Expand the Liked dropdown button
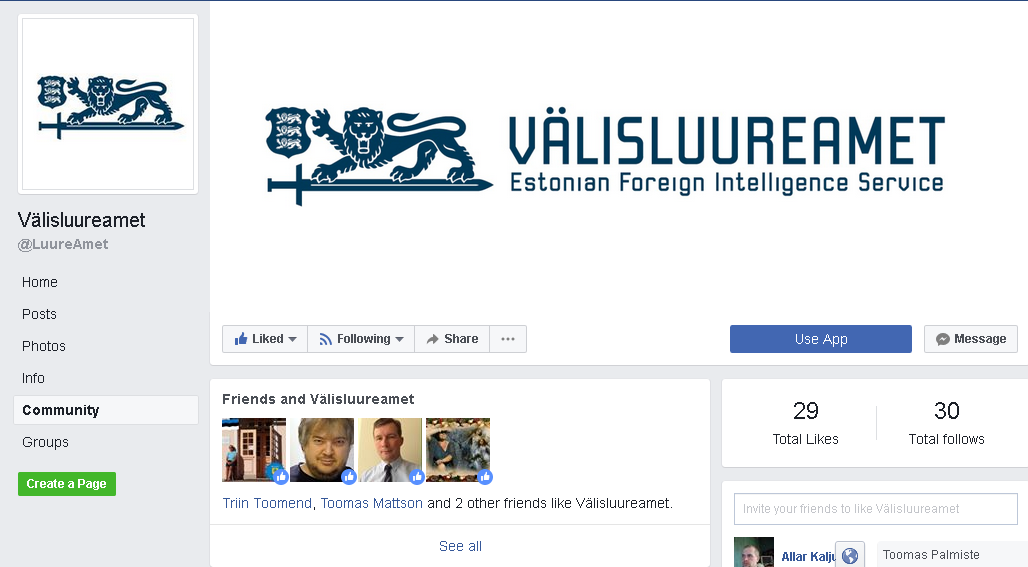The width and height of the screenshot is (1028, 567). [x=265, y=339]
